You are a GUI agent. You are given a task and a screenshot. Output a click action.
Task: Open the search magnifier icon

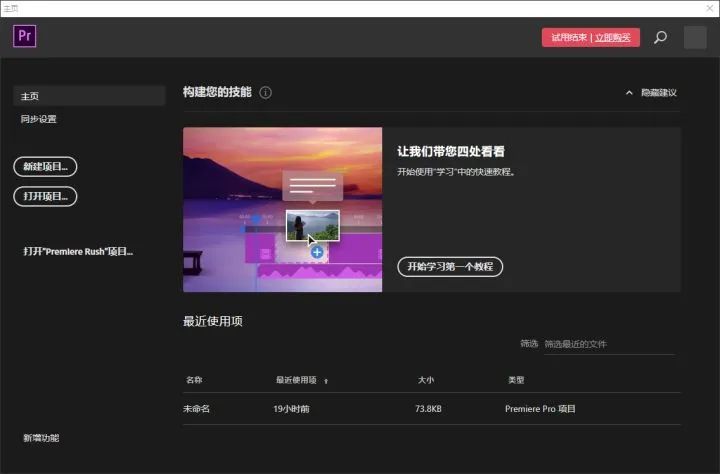point(660,37)
